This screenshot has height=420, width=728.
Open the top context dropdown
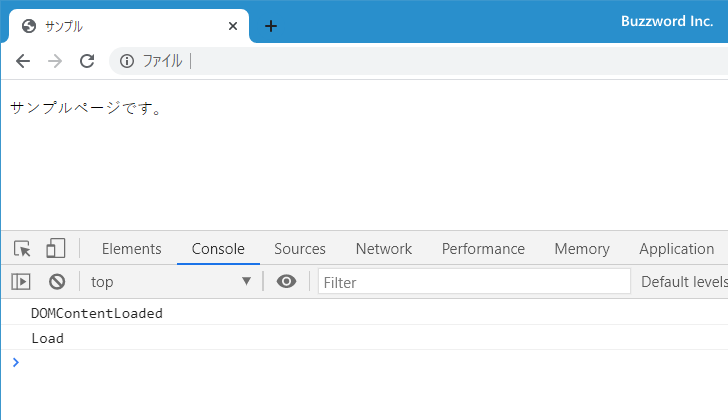click(x=171, y=282)
